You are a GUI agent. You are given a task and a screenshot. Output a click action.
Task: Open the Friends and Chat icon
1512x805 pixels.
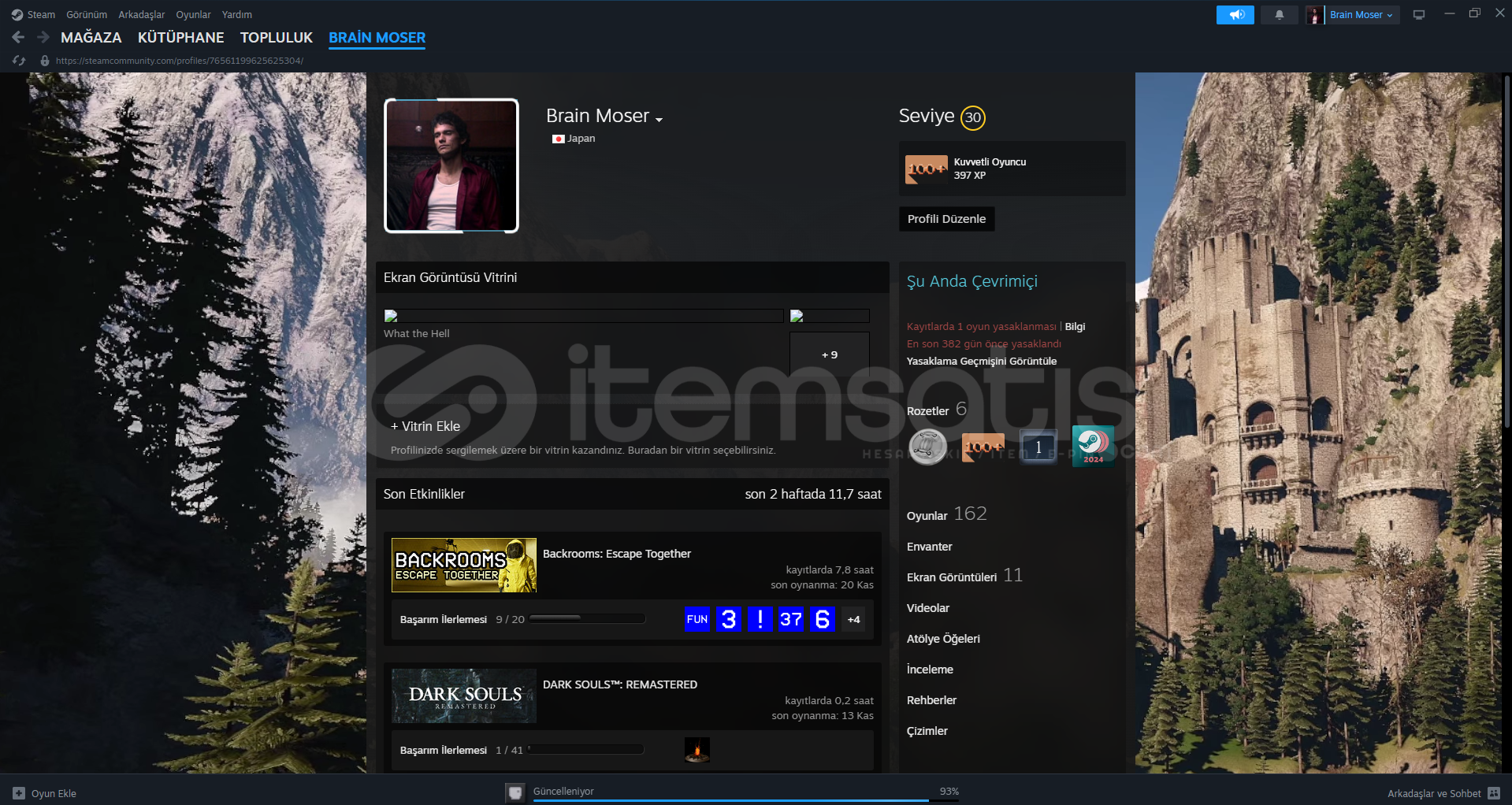tap(1493, 793)
